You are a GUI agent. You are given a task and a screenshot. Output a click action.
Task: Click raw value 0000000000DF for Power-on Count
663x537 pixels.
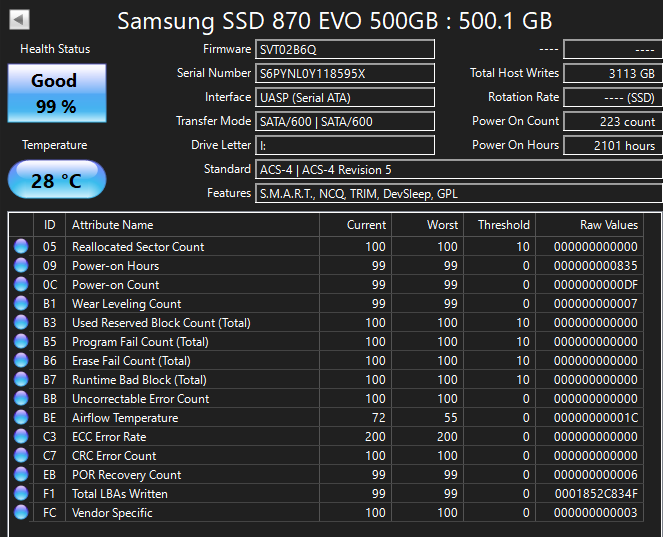(x=595, y=285)
